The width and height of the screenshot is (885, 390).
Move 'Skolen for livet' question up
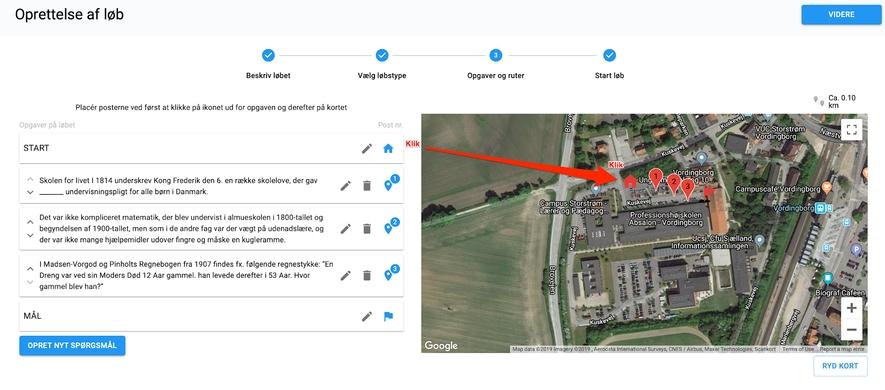coord(30,179)
